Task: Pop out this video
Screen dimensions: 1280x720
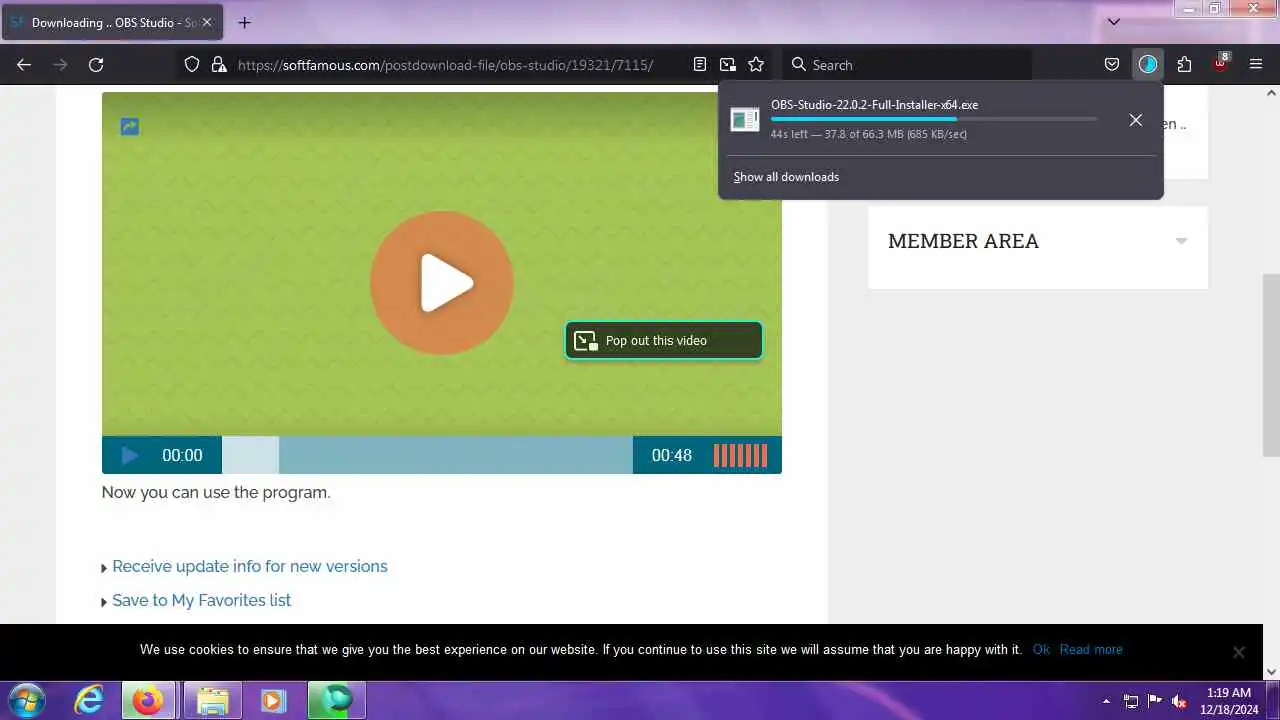Action: coord(664,340)
